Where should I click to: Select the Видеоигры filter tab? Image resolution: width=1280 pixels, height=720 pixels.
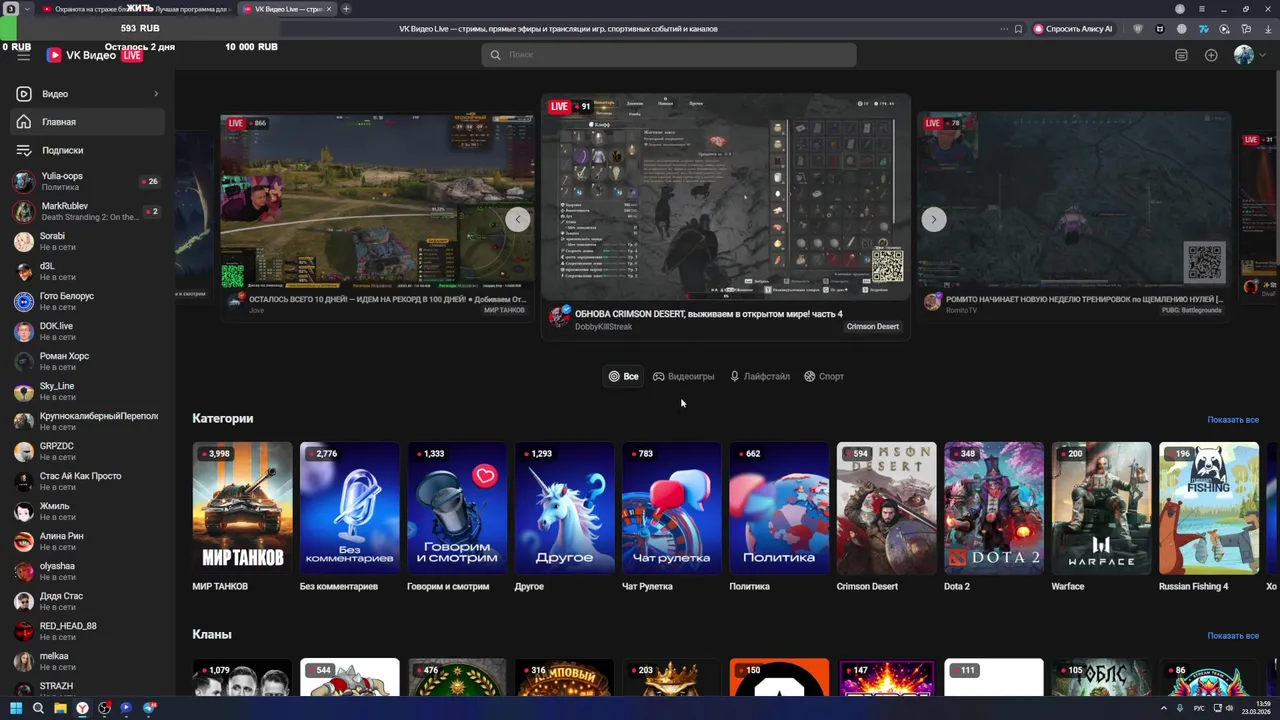point(684,377)
